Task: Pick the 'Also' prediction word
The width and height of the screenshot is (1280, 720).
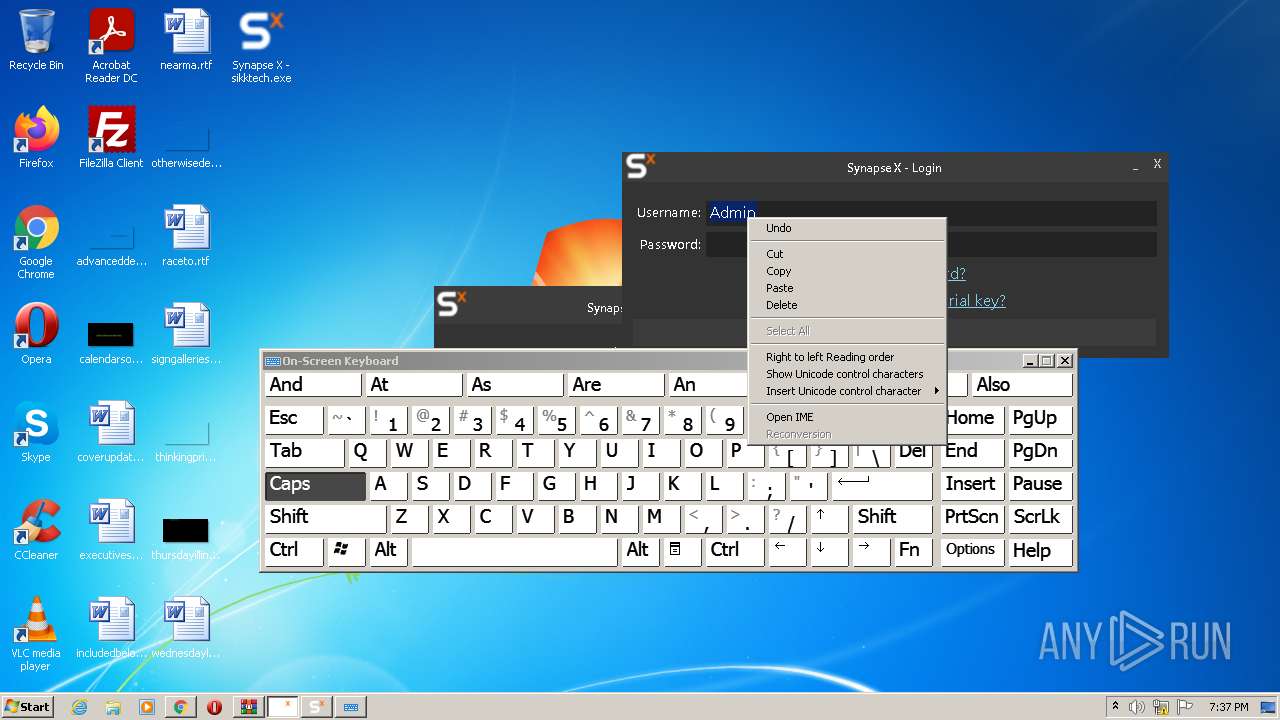Action: tap(1022, 386)
